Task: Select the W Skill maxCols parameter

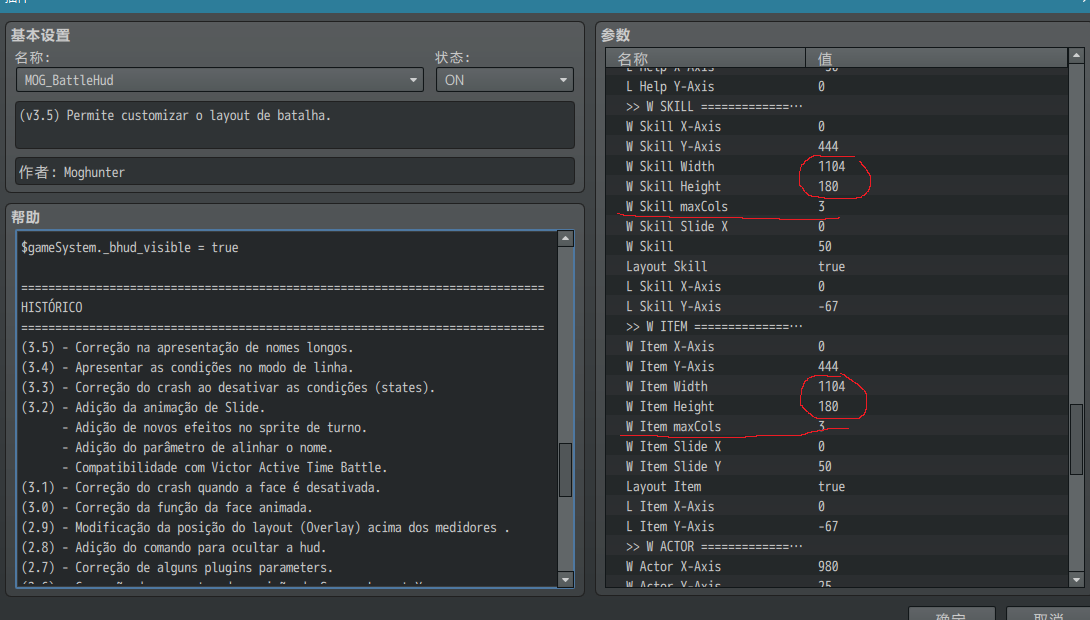Action: (837, 206)
